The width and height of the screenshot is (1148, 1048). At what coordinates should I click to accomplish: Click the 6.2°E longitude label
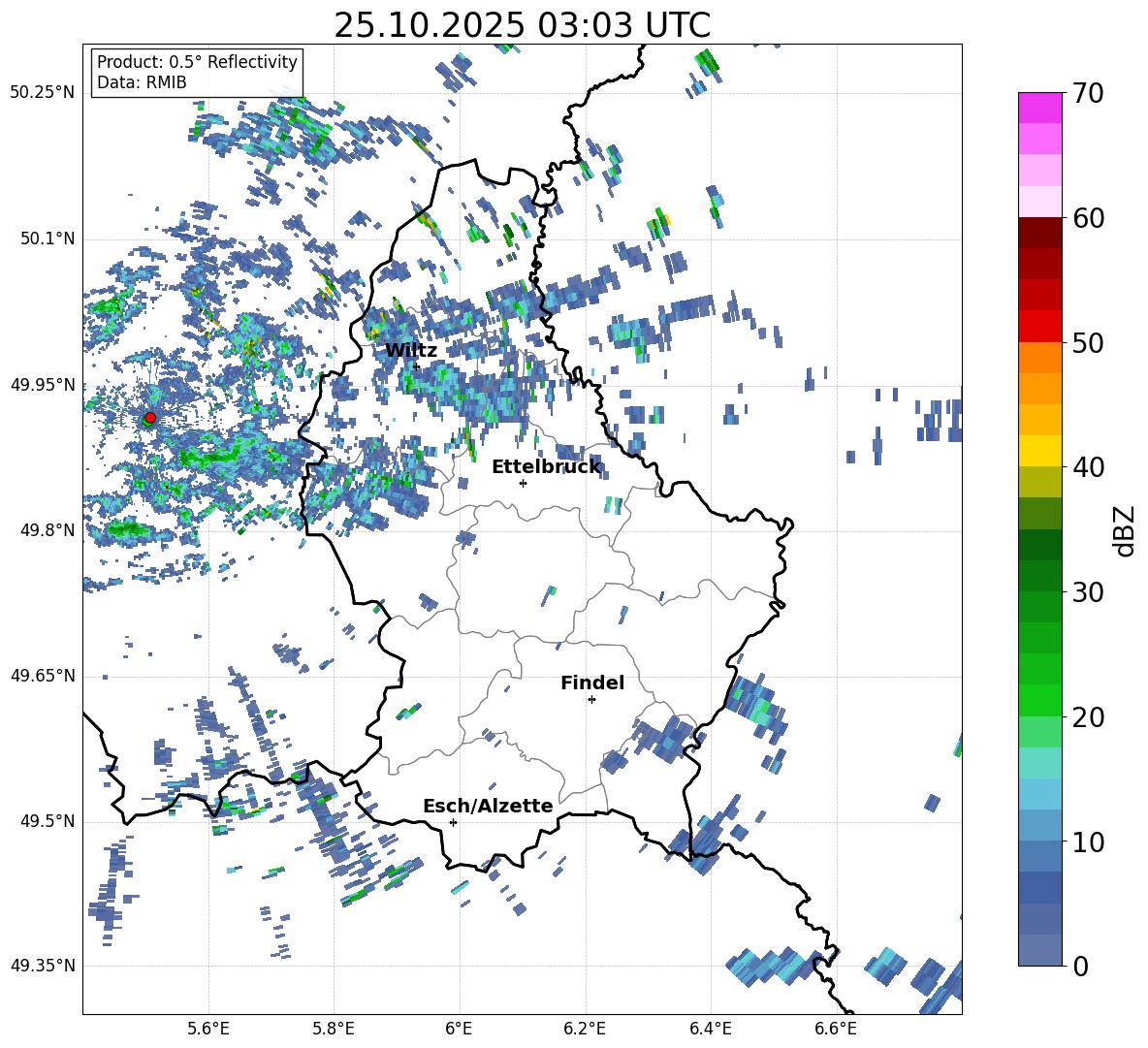click(585, 1029)
